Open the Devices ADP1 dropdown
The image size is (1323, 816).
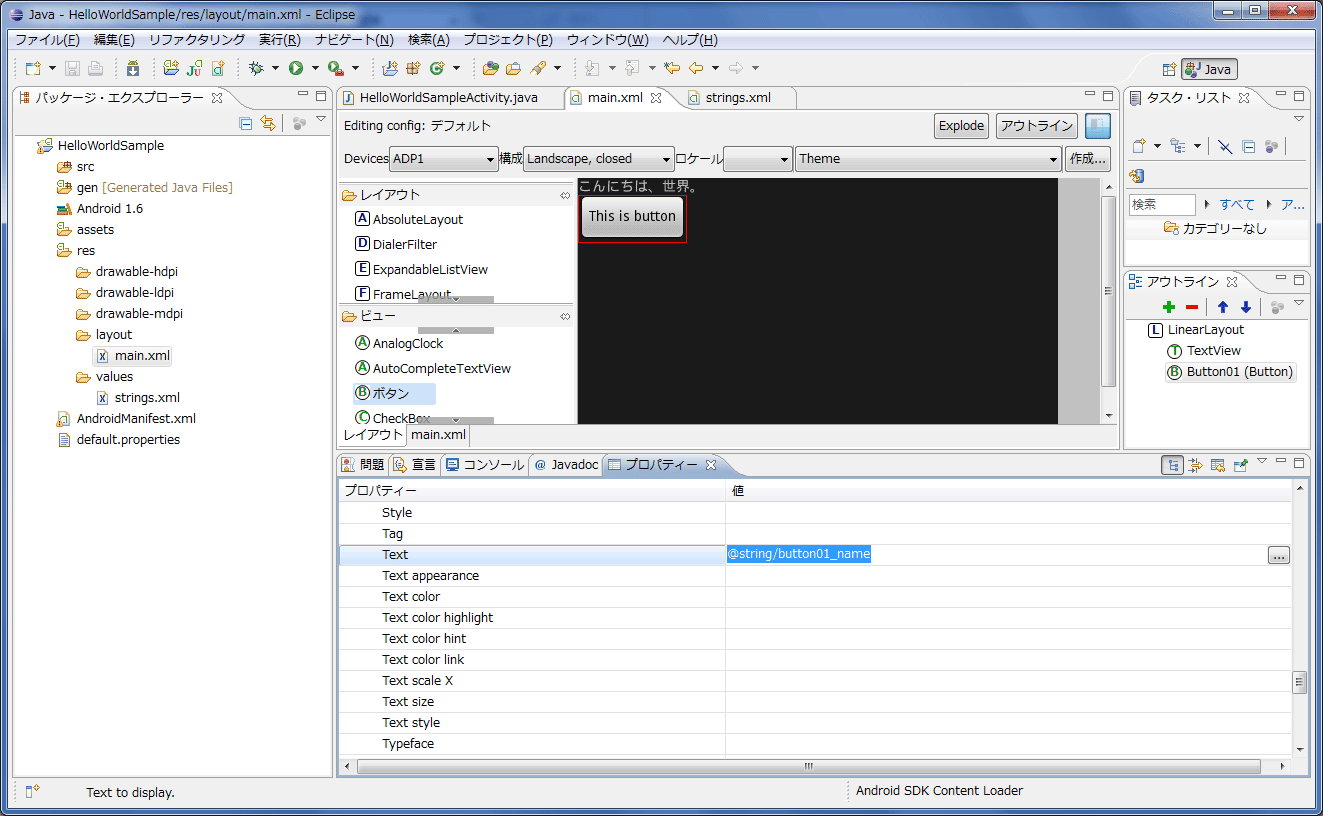444,159
